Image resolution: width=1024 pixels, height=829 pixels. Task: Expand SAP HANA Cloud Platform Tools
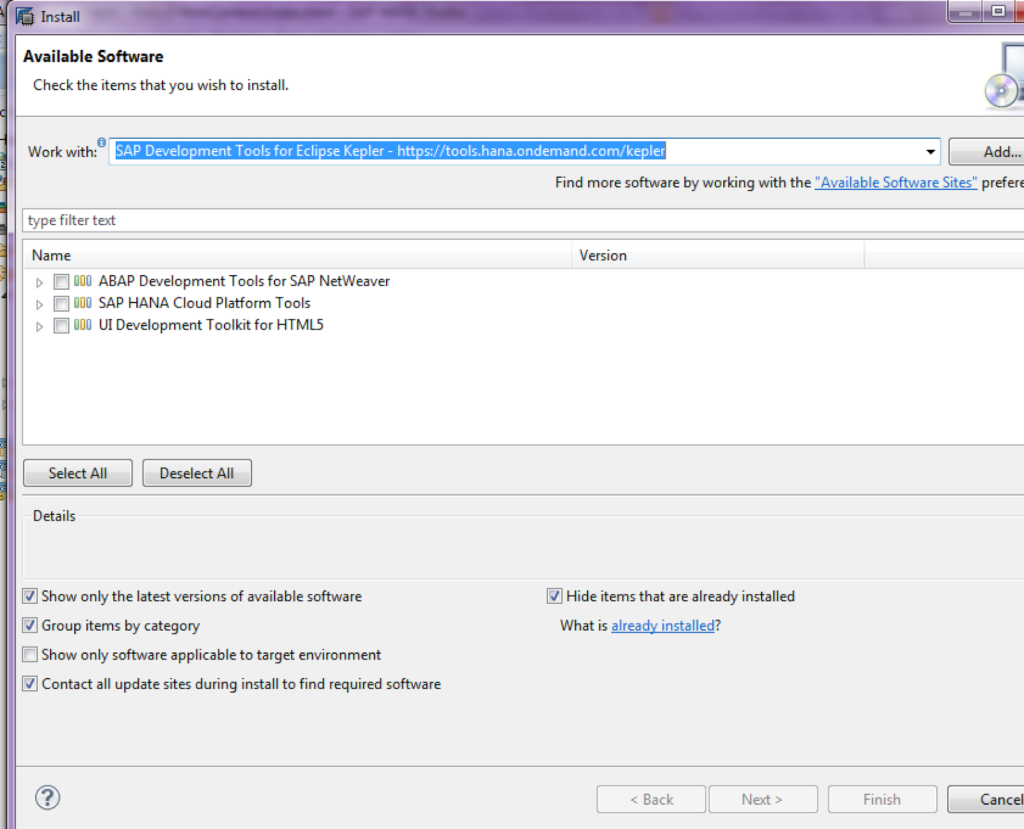click(40, 304)
